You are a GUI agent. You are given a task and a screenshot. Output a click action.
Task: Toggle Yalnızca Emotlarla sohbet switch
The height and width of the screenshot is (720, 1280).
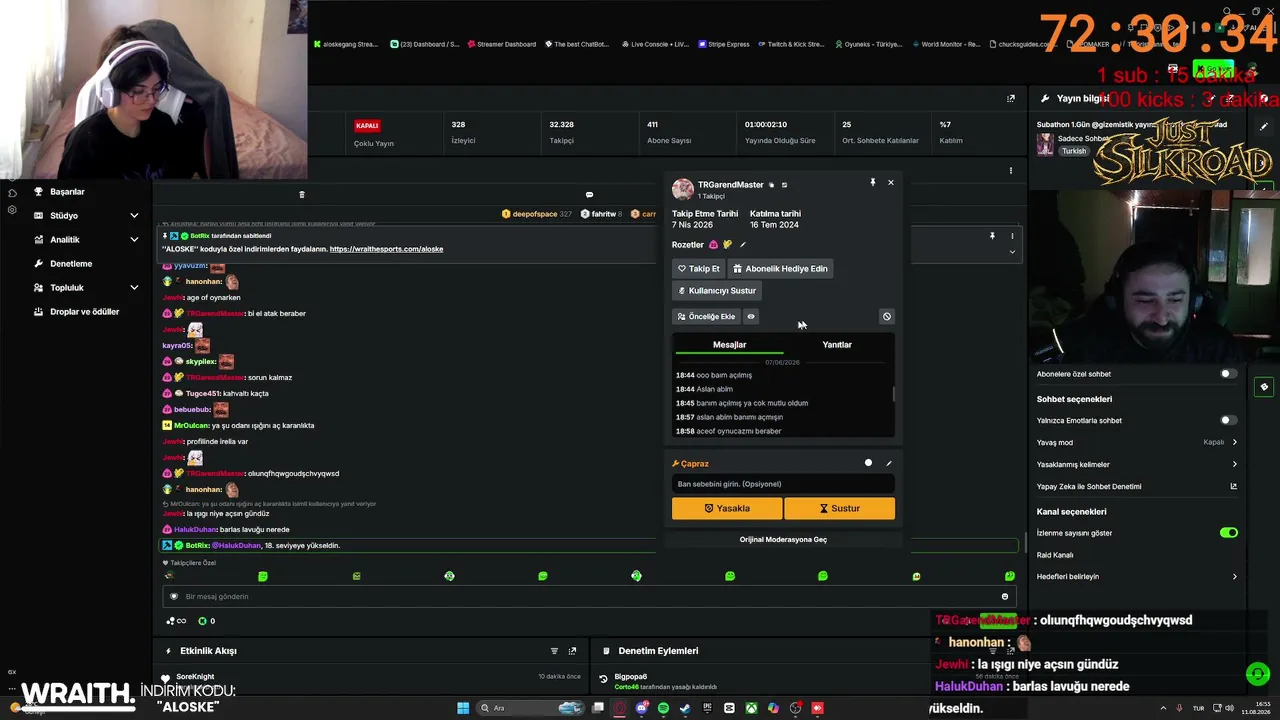tap(1228, 421)
